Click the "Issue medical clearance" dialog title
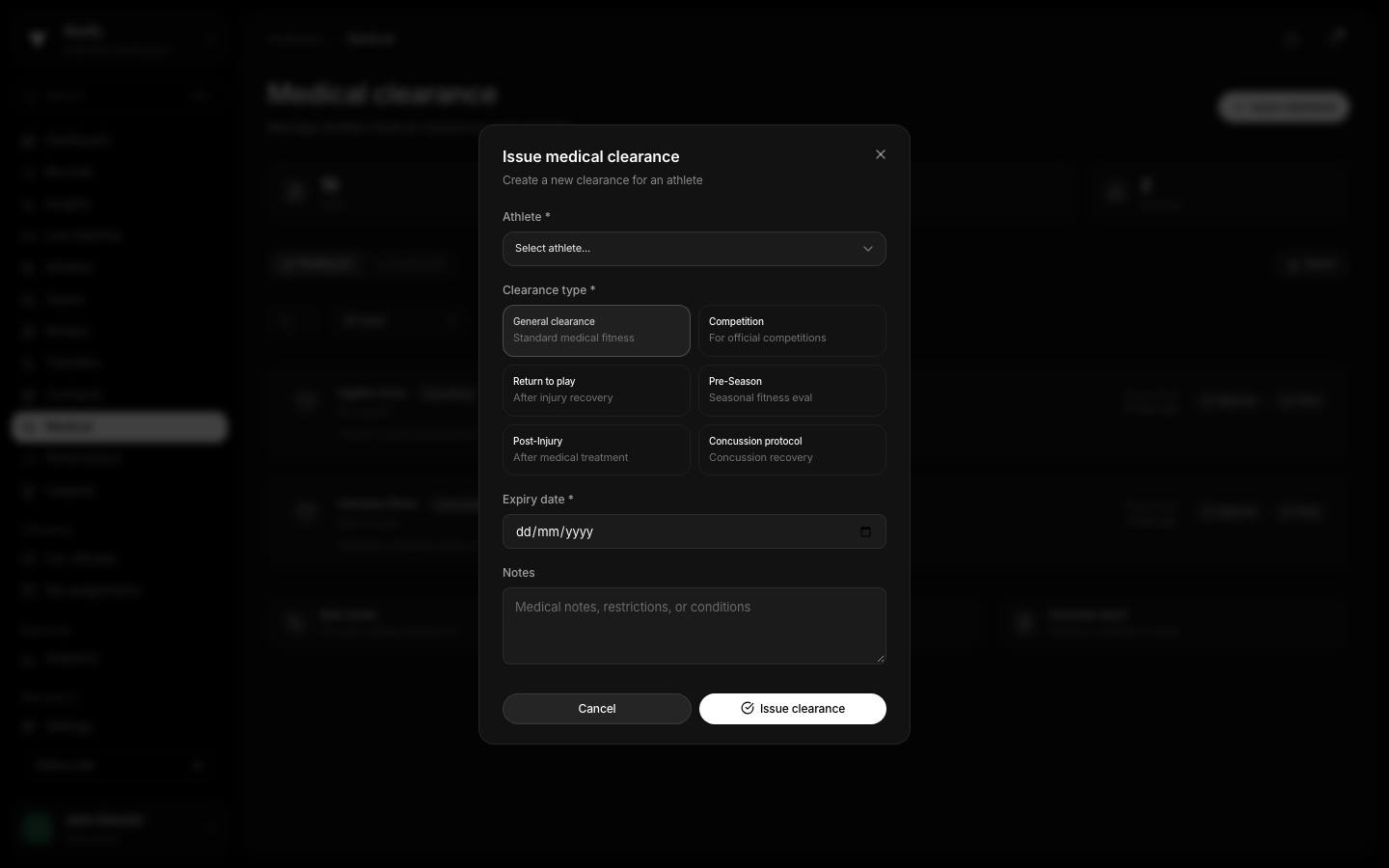 click(x=591, y=156)
